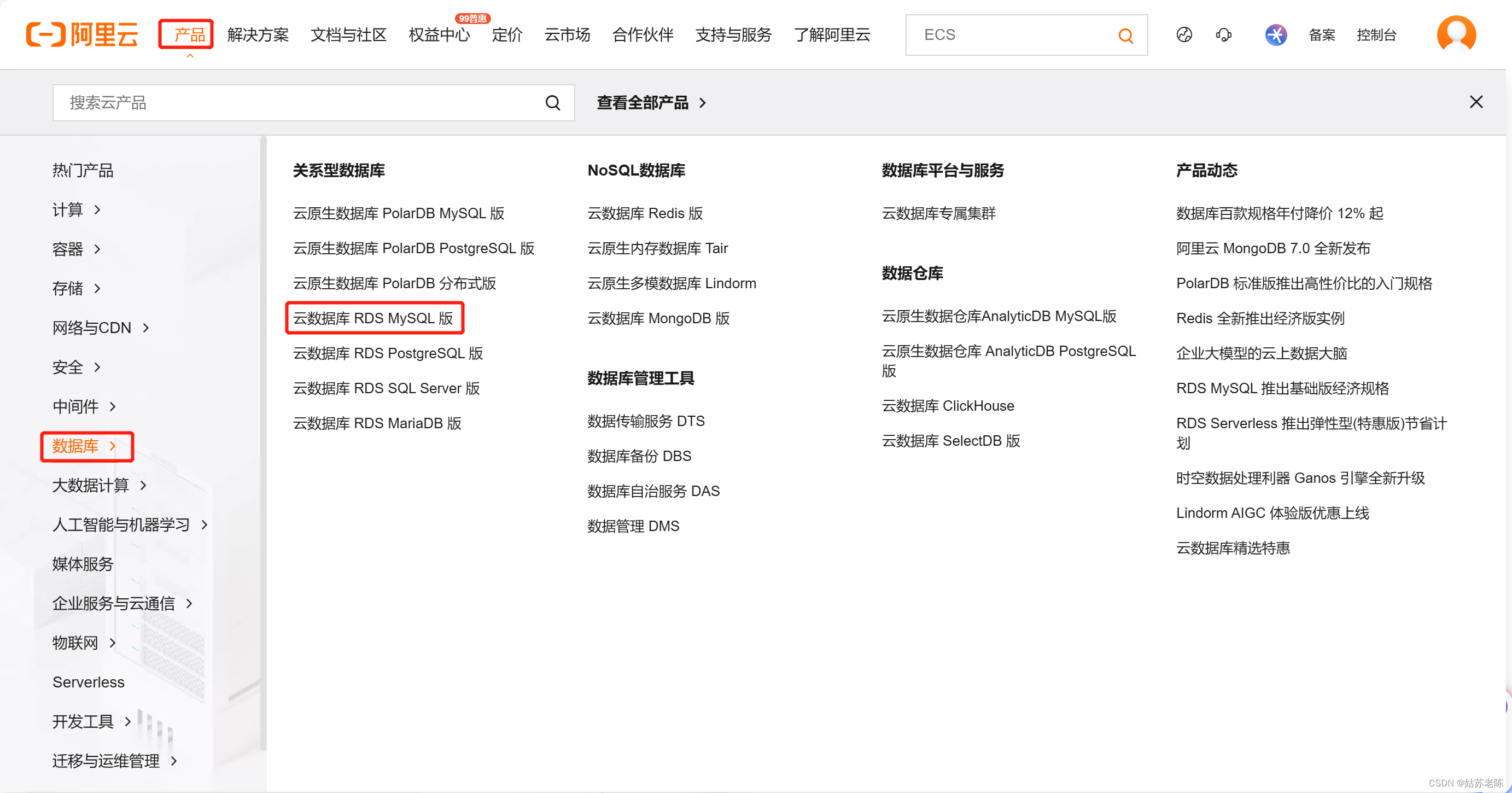The width and height of the screenshot is (1512, 793).
Task: Open 云数据库 RDS SQL Server 版
Action: (x=386, y=388)
